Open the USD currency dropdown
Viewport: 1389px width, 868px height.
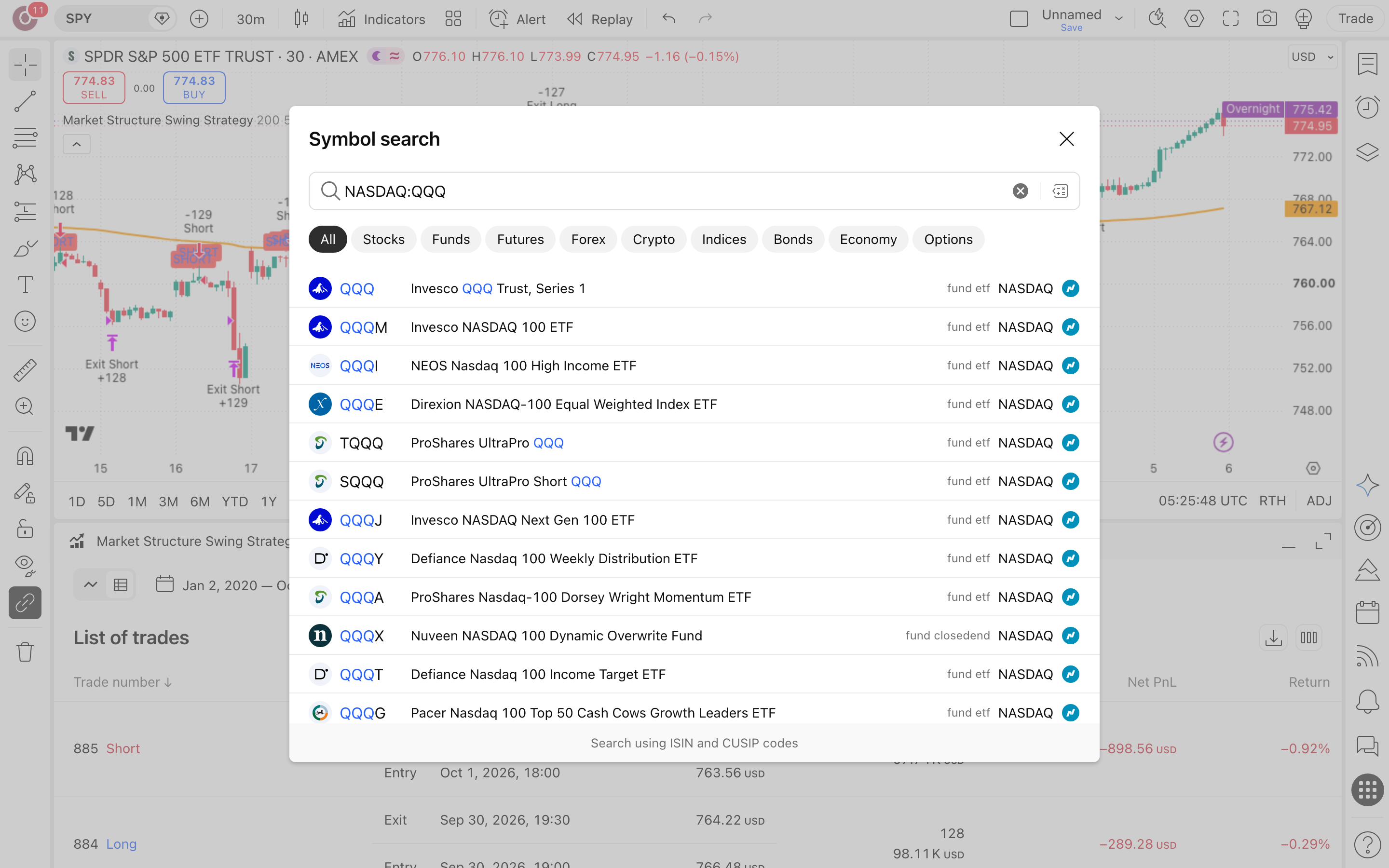pyautogui.click(x=1312, y=57)
